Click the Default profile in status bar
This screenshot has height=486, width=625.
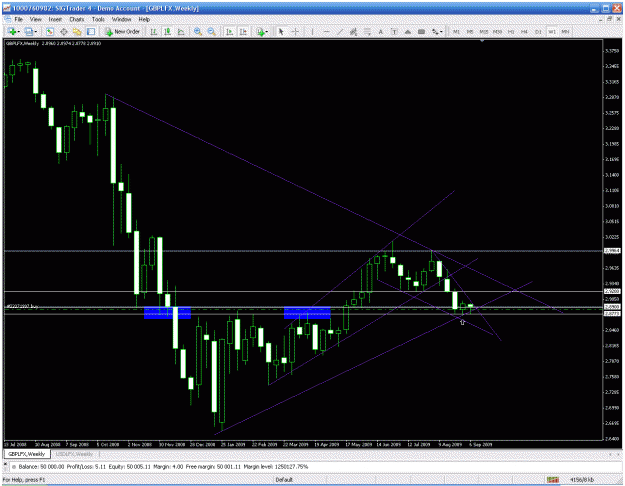(284, 480)
